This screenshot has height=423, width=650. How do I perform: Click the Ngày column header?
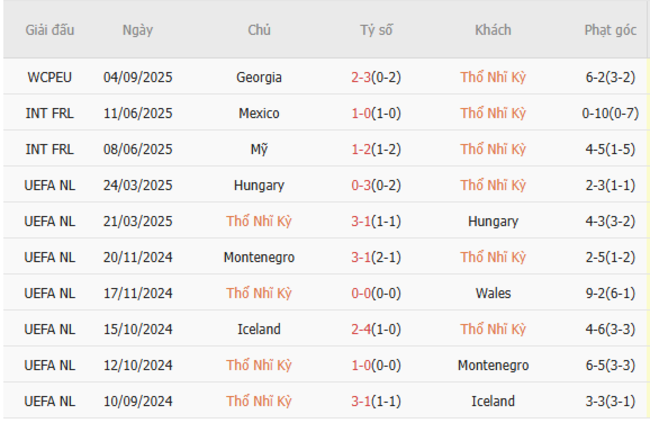(138, 30)
